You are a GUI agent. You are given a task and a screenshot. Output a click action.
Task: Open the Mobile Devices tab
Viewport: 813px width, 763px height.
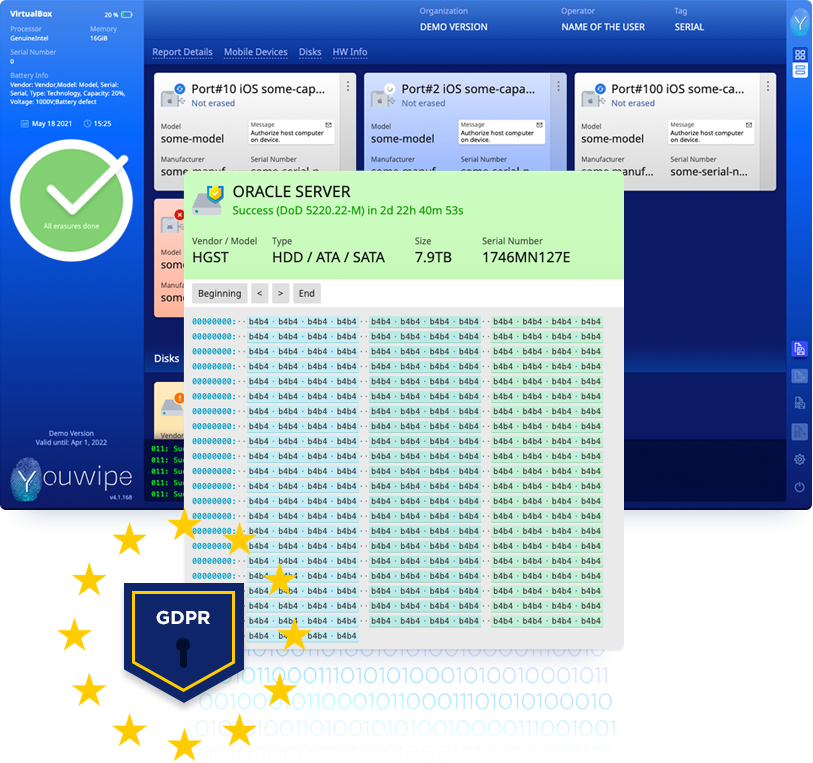click(x=256, y=52)
